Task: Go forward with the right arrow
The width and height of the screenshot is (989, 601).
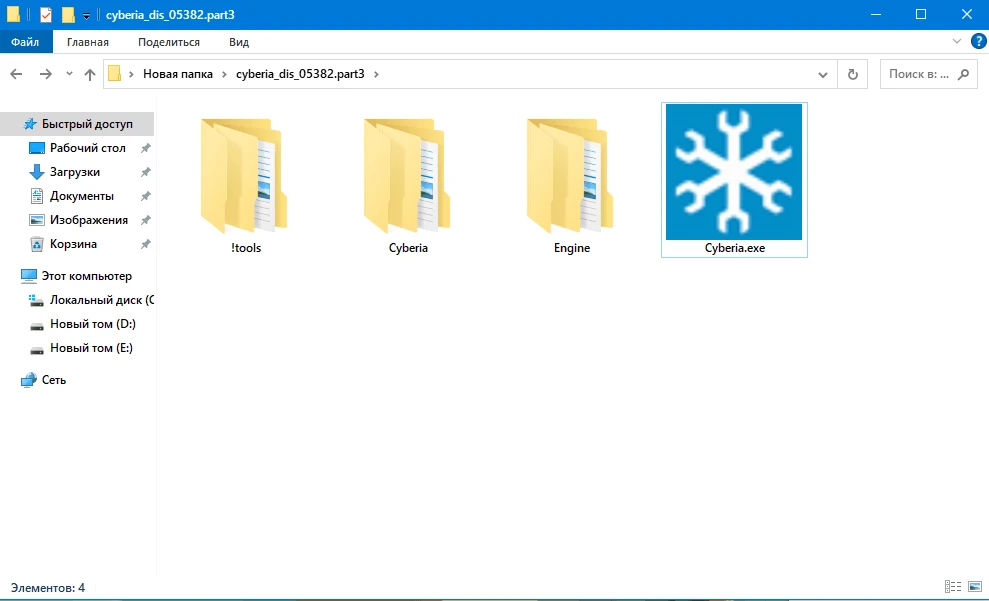Action: pos(45,74)
